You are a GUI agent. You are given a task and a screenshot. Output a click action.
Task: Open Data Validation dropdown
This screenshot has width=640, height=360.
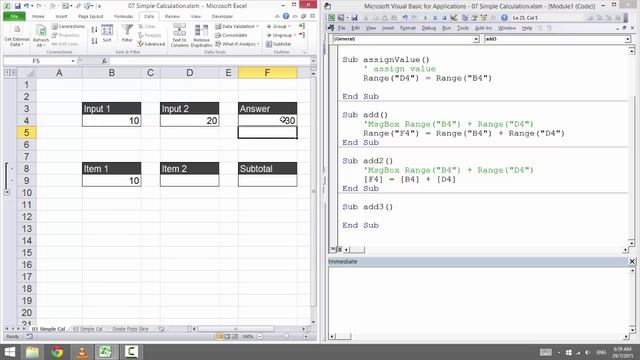(237, 27)
